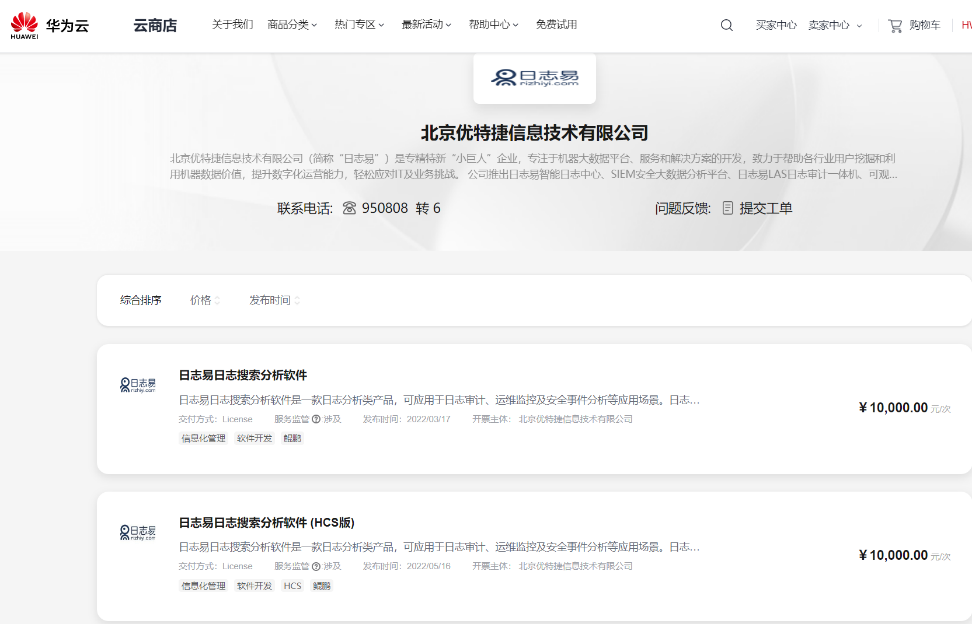Viewport: 972px width, 624px height.
Task: Click the 软件开发 tag in first product
Action: (254, 439)
